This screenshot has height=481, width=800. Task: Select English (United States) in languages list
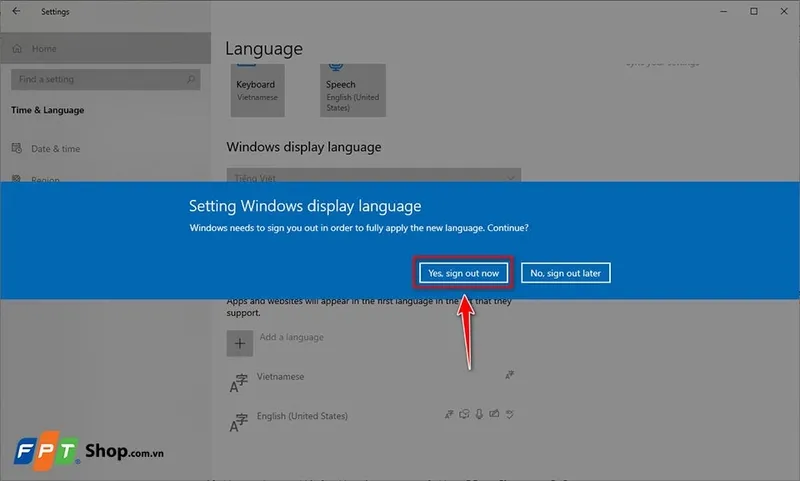(303, 416)
